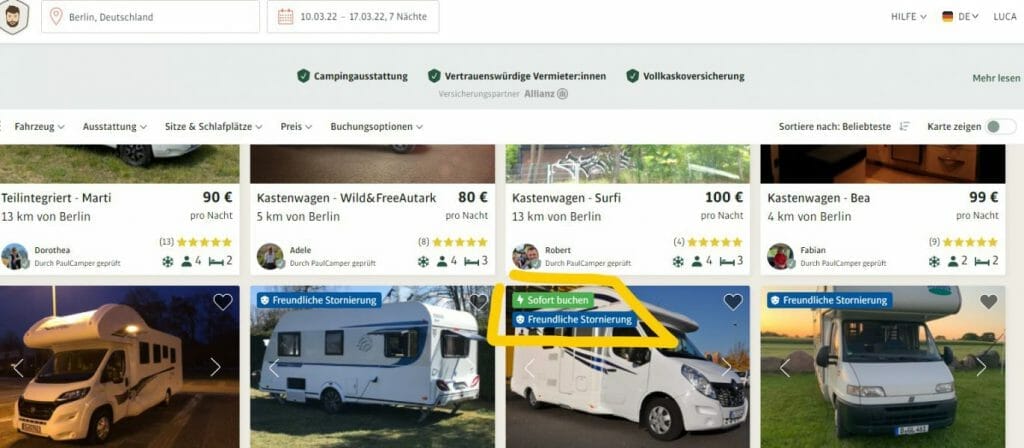
Task: Open the Buchungsoptionen filter
Action: 377,127
